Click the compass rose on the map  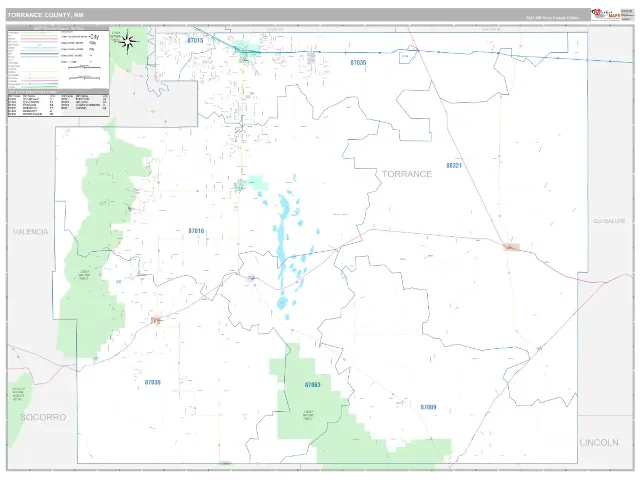tap(128, 41)
